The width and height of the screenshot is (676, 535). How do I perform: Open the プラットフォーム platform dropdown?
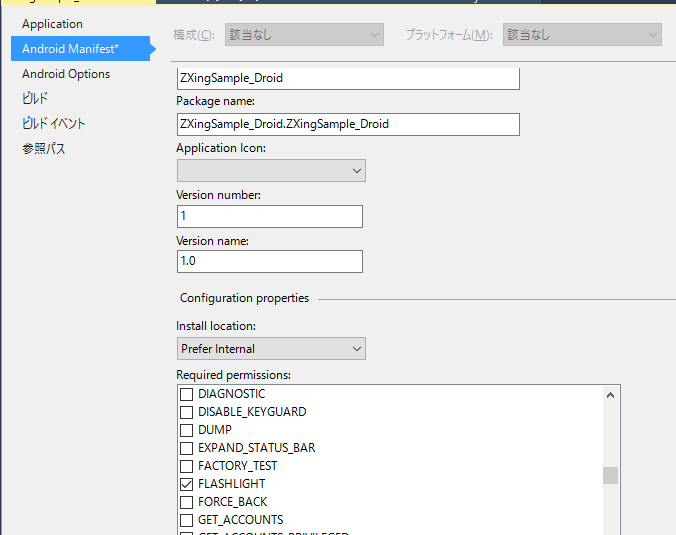point(582,35)
